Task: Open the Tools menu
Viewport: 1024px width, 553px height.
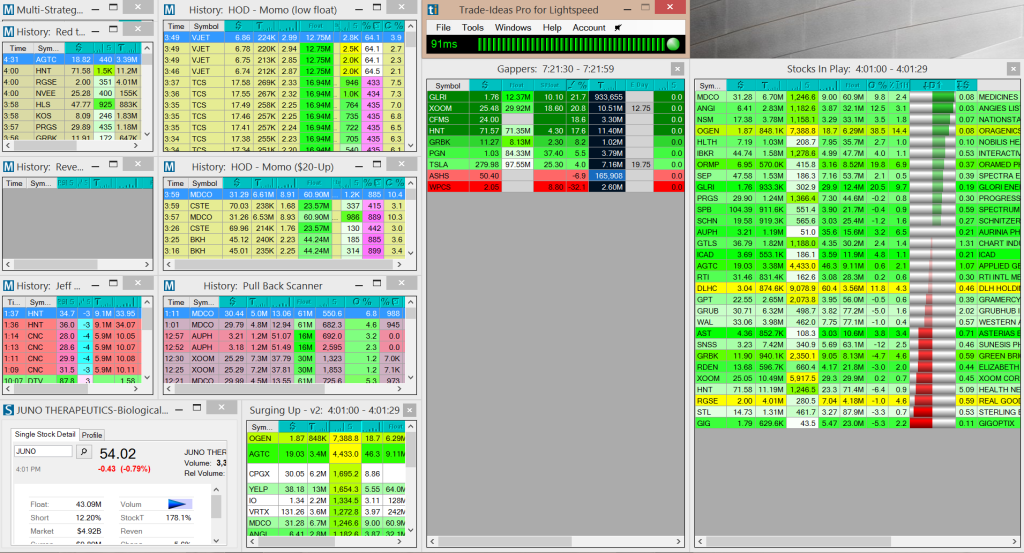Action: tap(473, 27)
